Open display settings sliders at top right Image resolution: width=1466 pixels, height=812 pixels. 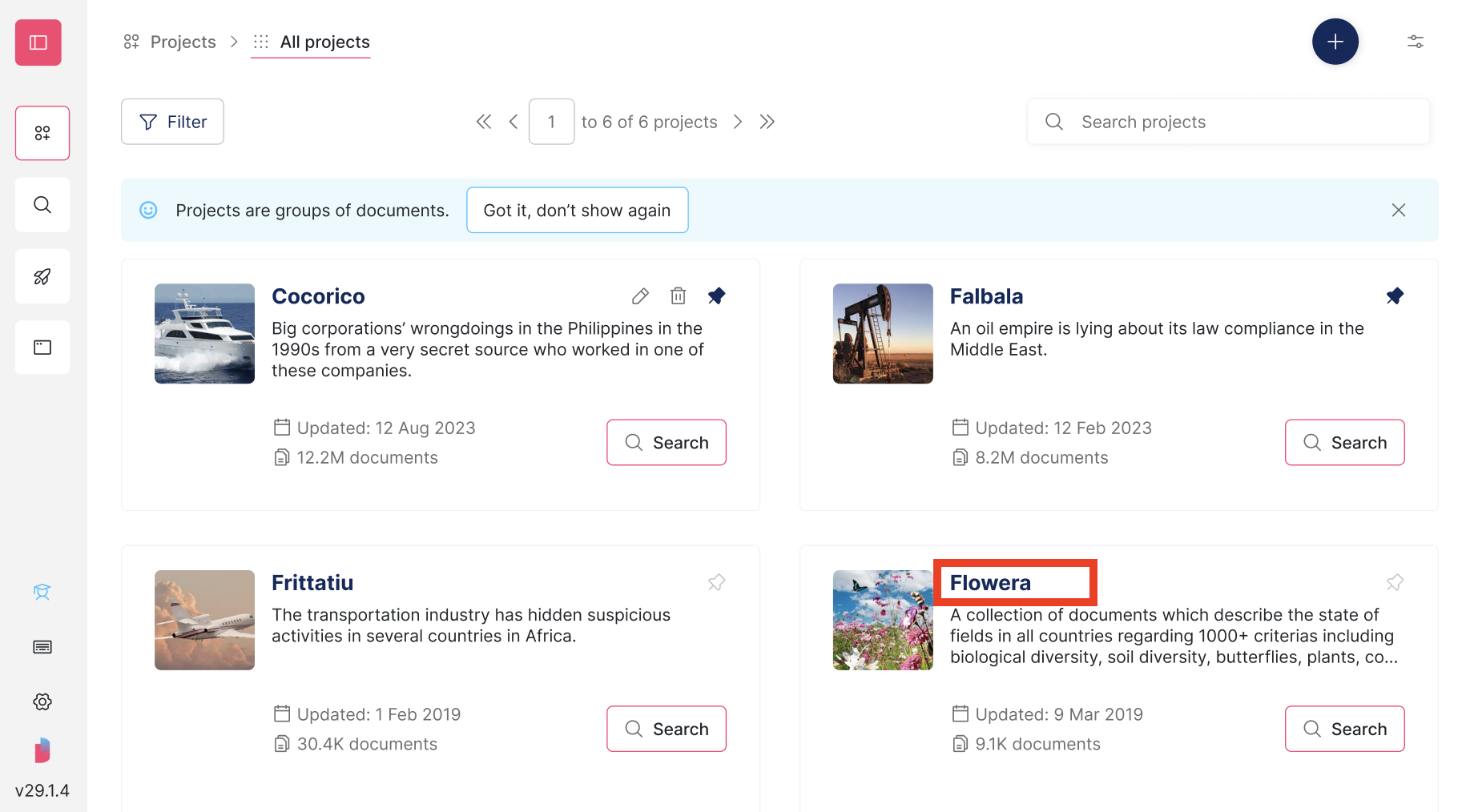1416,41
